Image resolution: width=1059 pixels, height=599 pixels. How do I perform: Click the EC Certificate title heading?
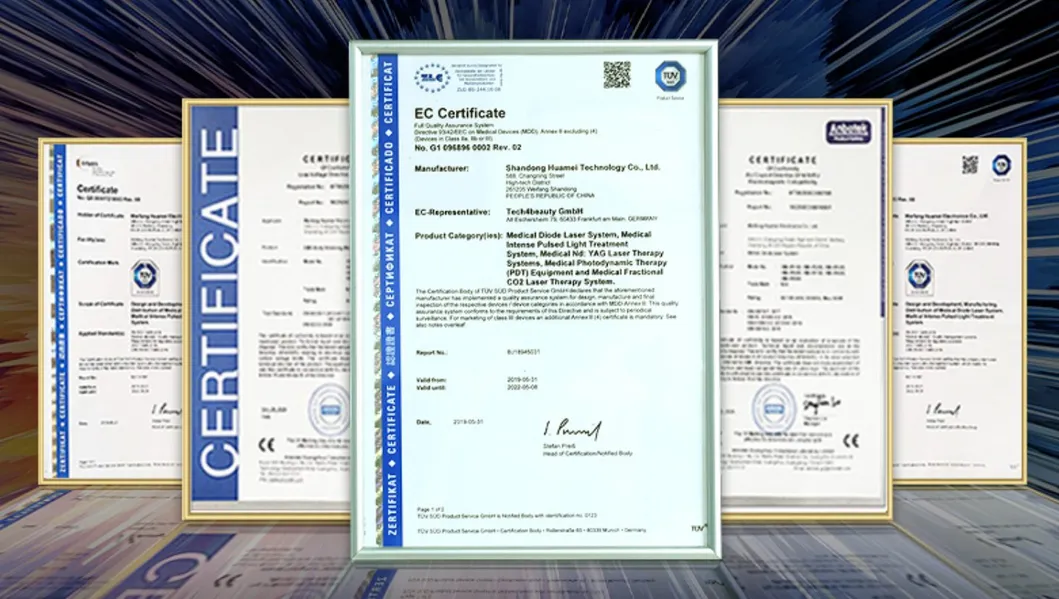pyautogui.click(x=461, y=112)
